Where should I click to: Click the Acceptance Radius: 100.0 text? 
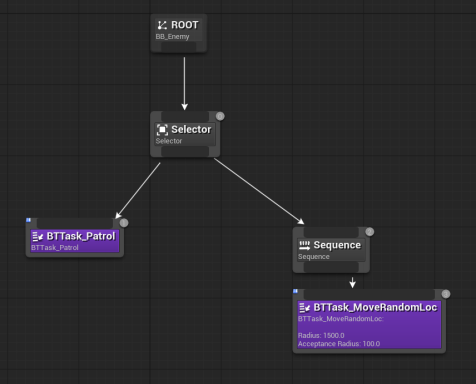(339, 344)
